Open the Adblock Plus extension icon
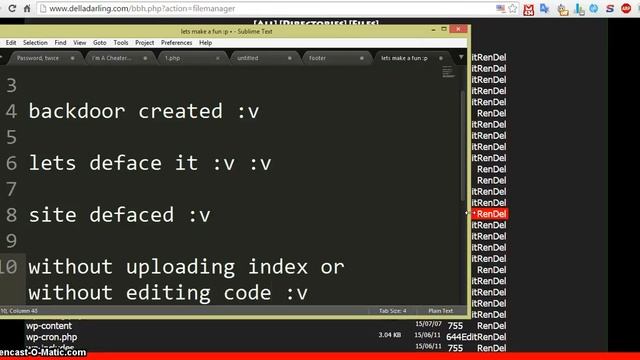Viewport: 640px width, 360px height. pyautogui.click(x=626, y=8)
